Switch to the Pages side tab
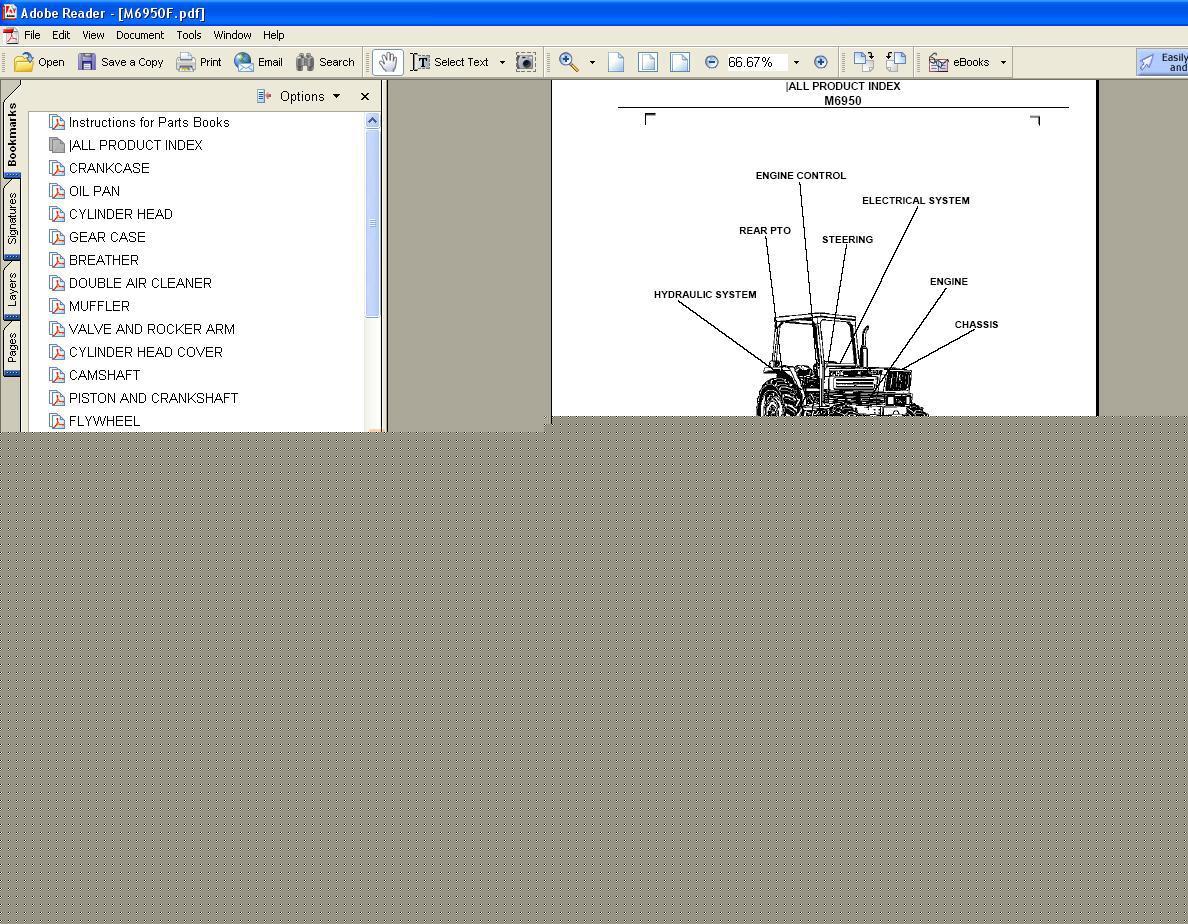The image size is (1188, 924). pyautogui.click(x=12, y=348)
